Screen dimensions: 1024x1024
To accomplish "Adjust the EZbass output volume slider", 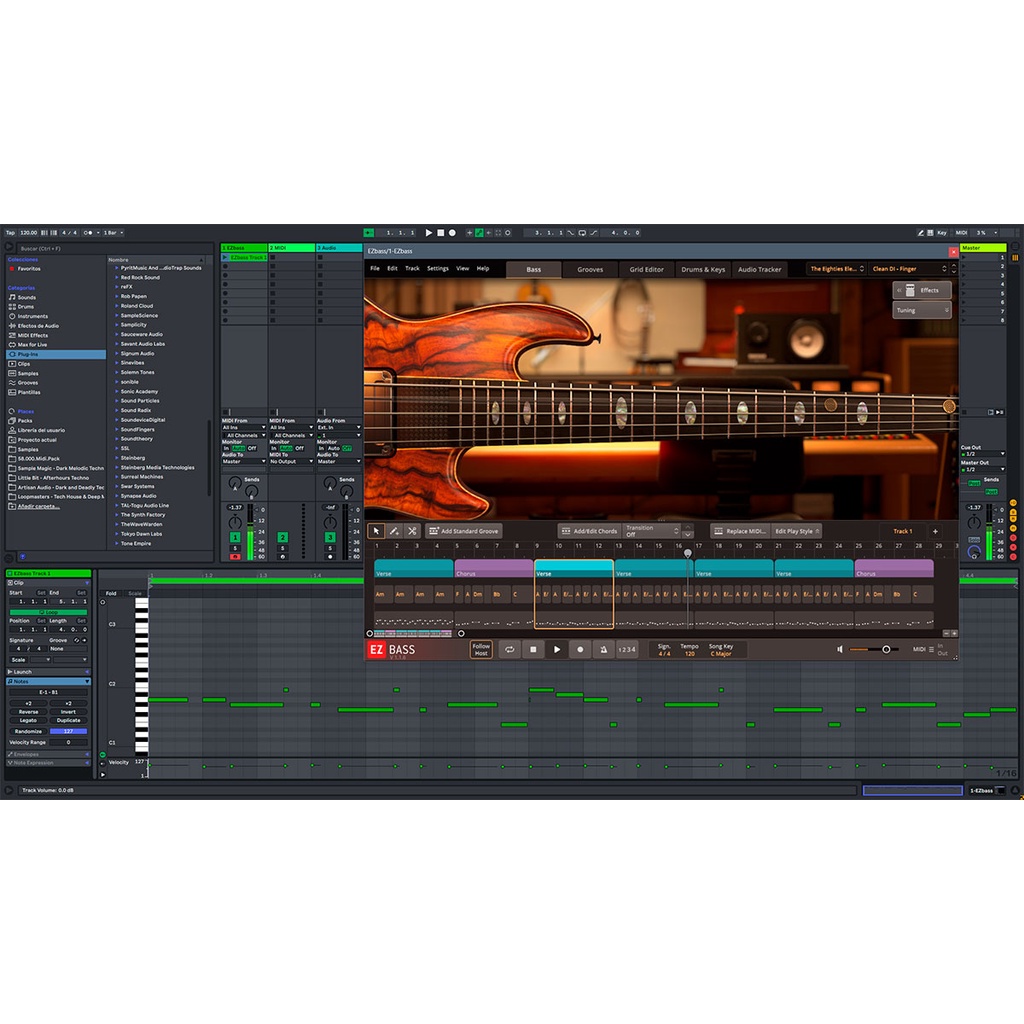I will point(885,650).
